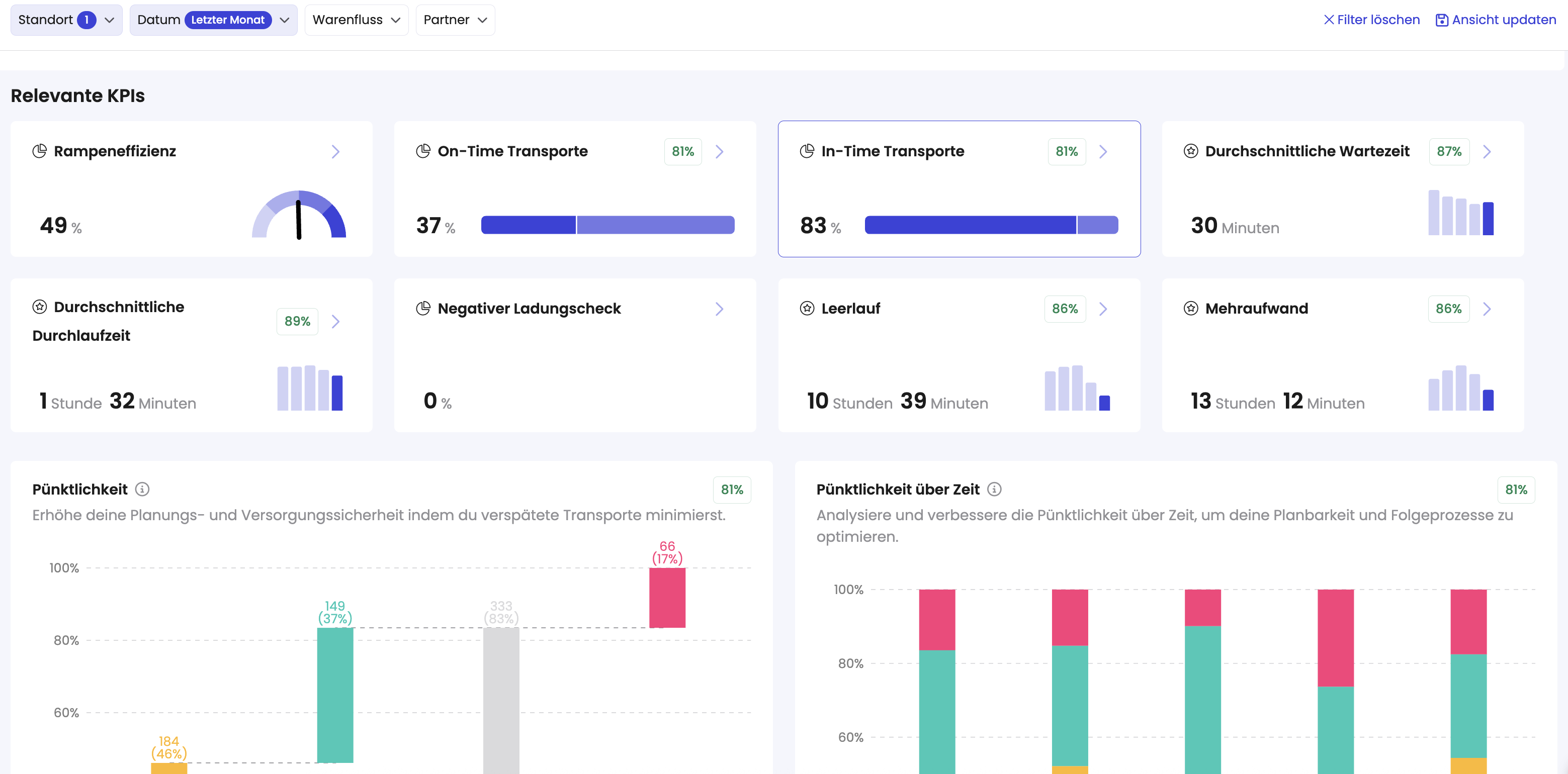Click arrow on On-Time Transporte card

(720, 151)
